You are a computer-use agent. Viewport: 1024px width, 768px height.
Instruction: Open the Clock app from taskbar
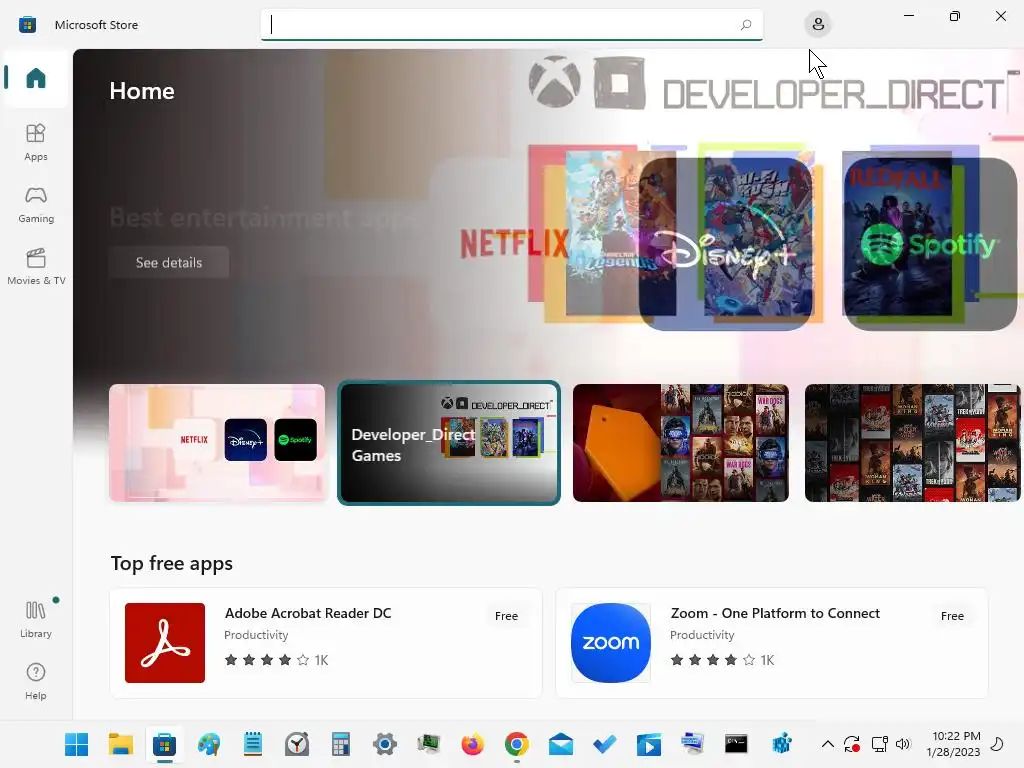297,744
